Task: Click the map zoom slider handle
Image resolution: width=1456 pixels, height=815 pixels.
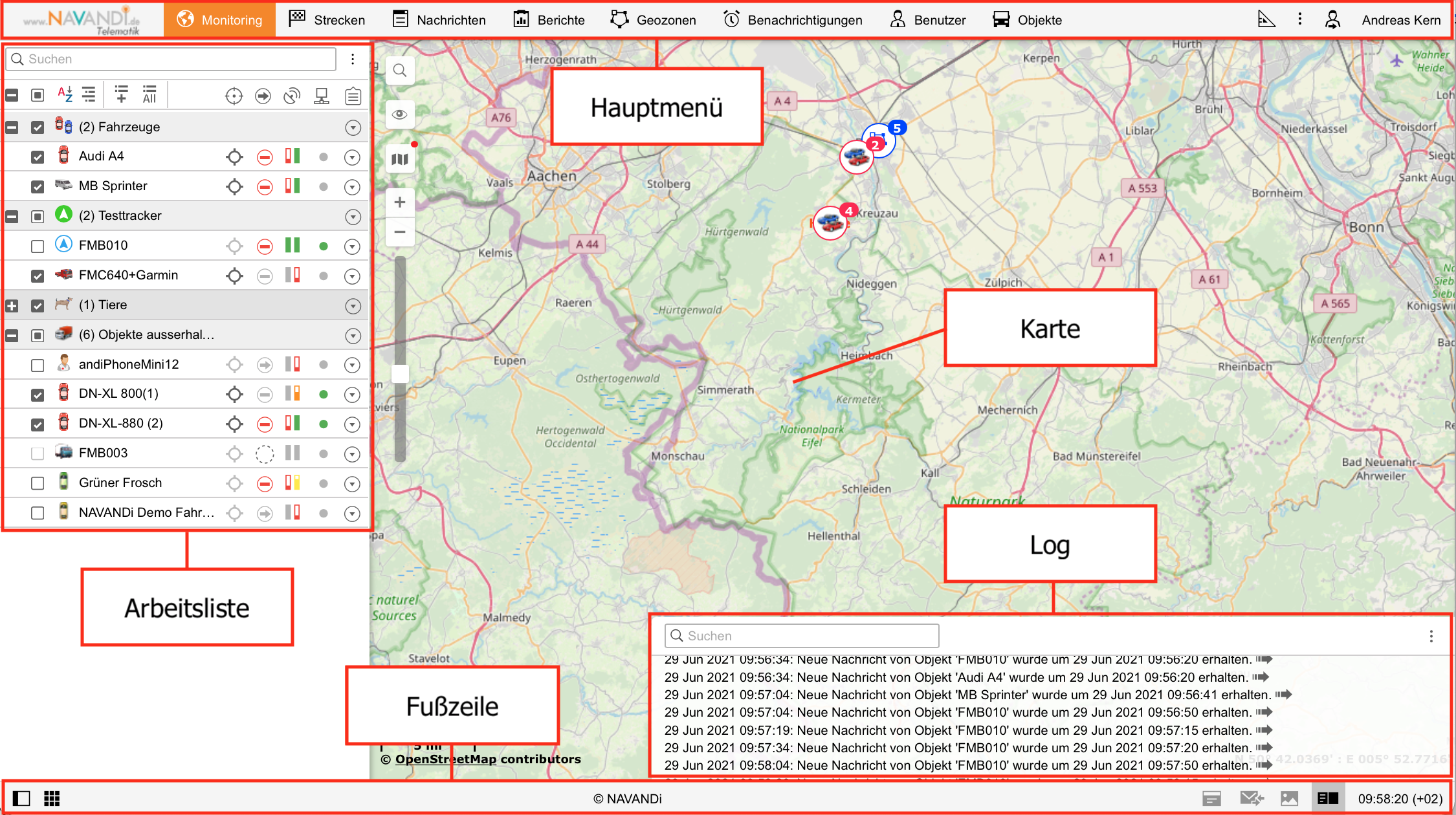Action: pos(400,373)
